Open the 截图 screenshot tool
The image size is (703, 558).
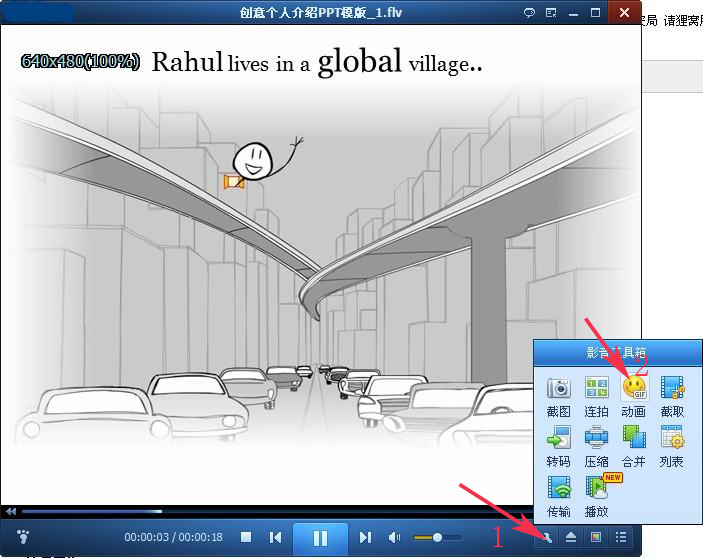click(558, 389)
